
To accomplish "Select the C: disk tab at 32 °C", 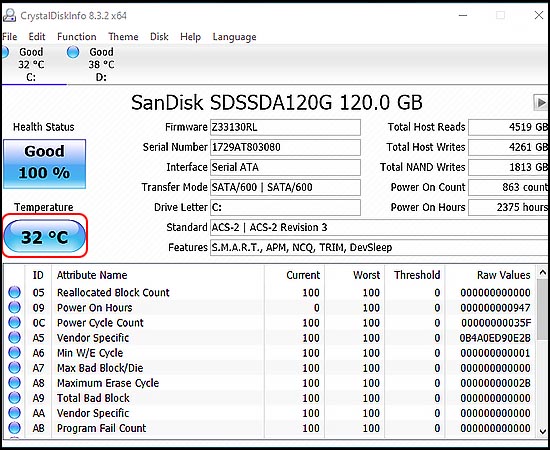I will click(31, 65).
